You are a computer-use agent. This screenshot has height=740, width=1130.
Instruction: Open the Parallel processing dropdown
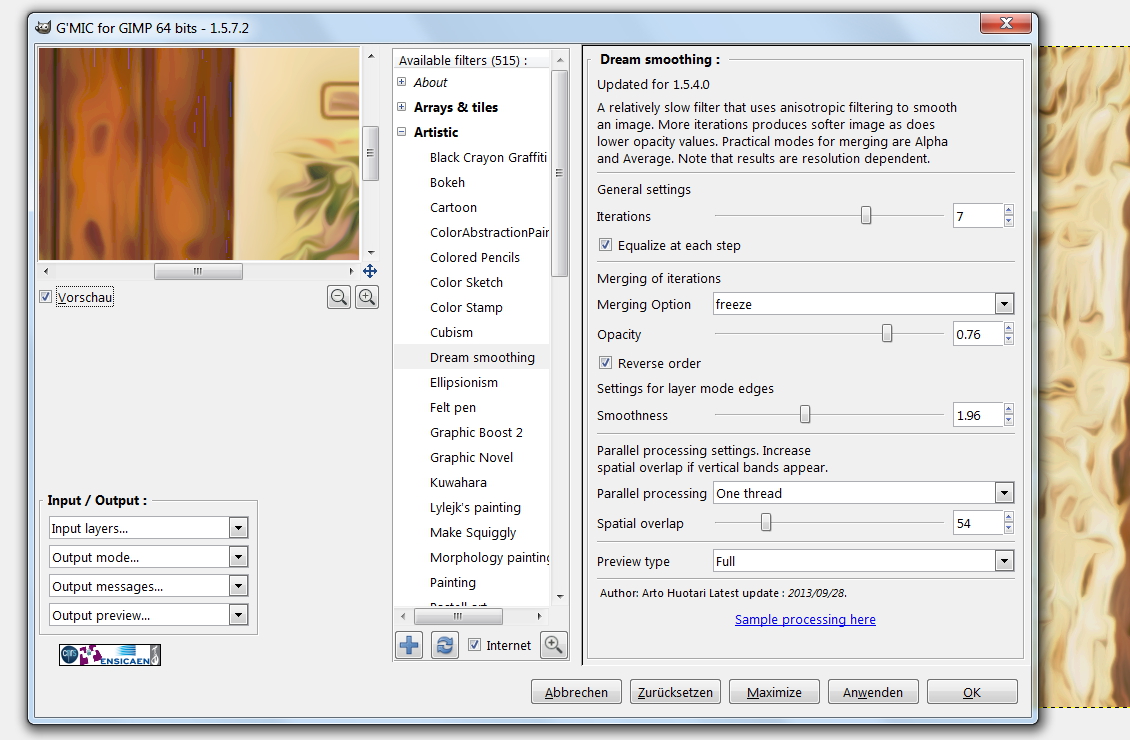click(863, 493)
